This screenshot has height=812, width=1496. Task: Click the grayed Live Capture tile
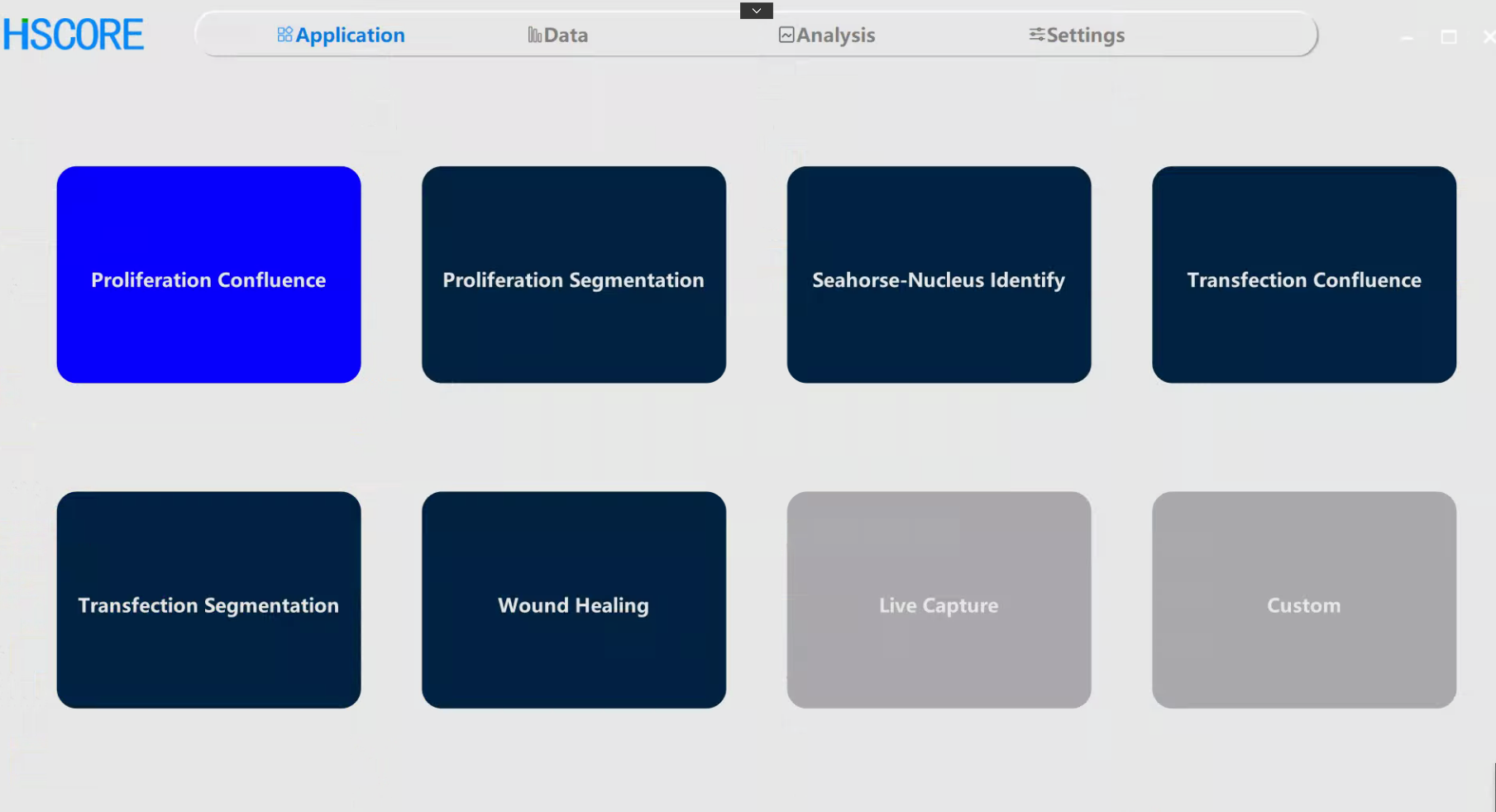(x=939, y=599)
